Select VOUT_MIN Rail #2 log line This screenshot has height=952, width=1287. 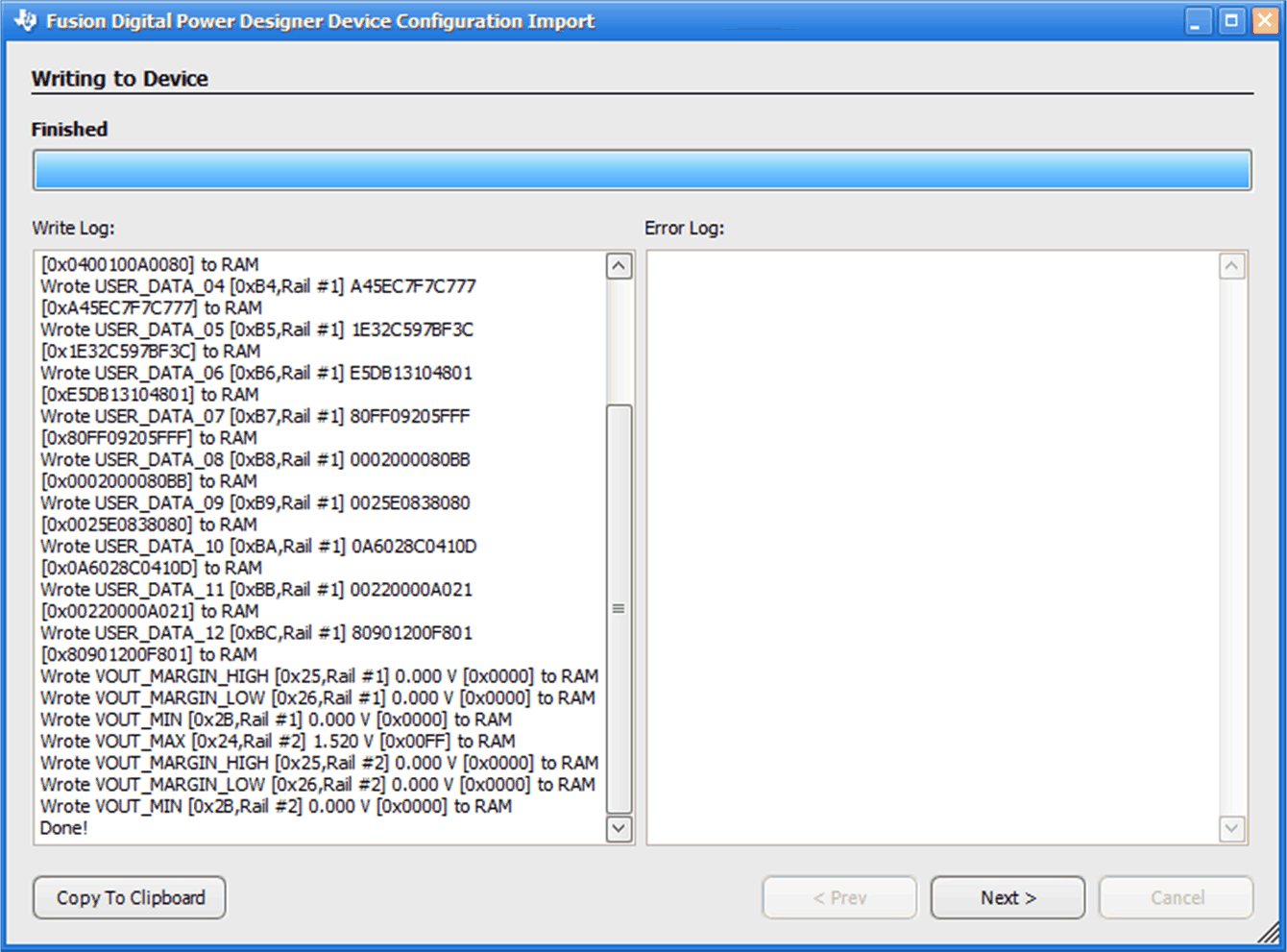click(x=276, y=806)
